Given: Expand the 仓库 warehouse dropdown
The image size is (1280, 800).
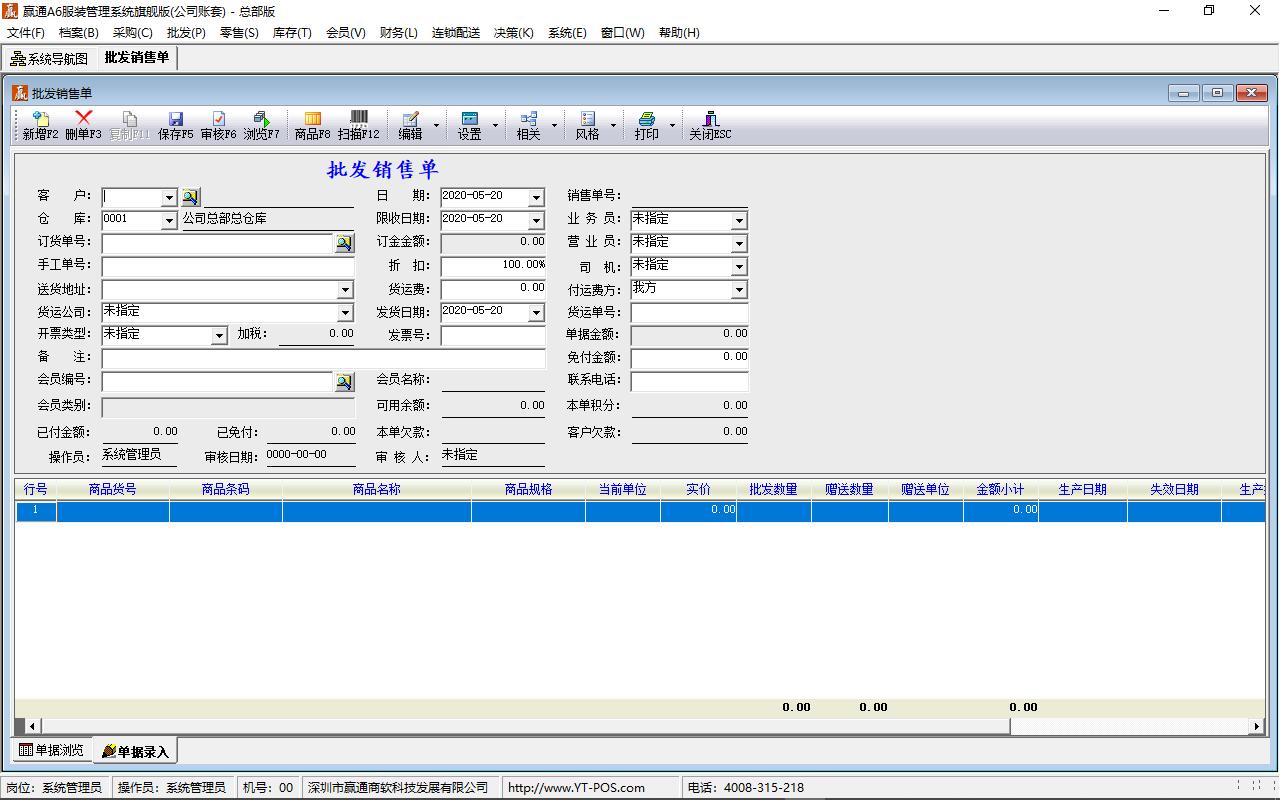Looking at the screenshot, I should coord(169,220).
